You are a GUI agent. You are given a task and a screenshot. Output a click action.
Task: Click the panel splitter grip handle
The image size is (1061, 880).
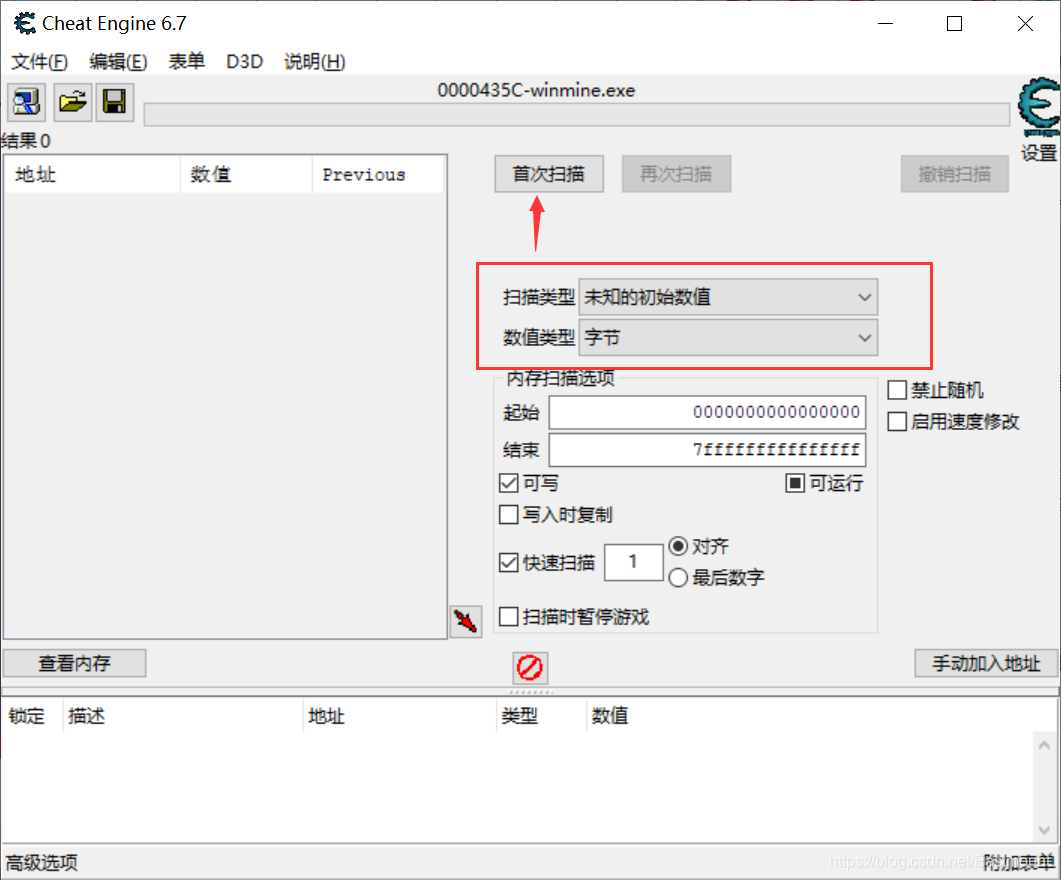[530, 692]
